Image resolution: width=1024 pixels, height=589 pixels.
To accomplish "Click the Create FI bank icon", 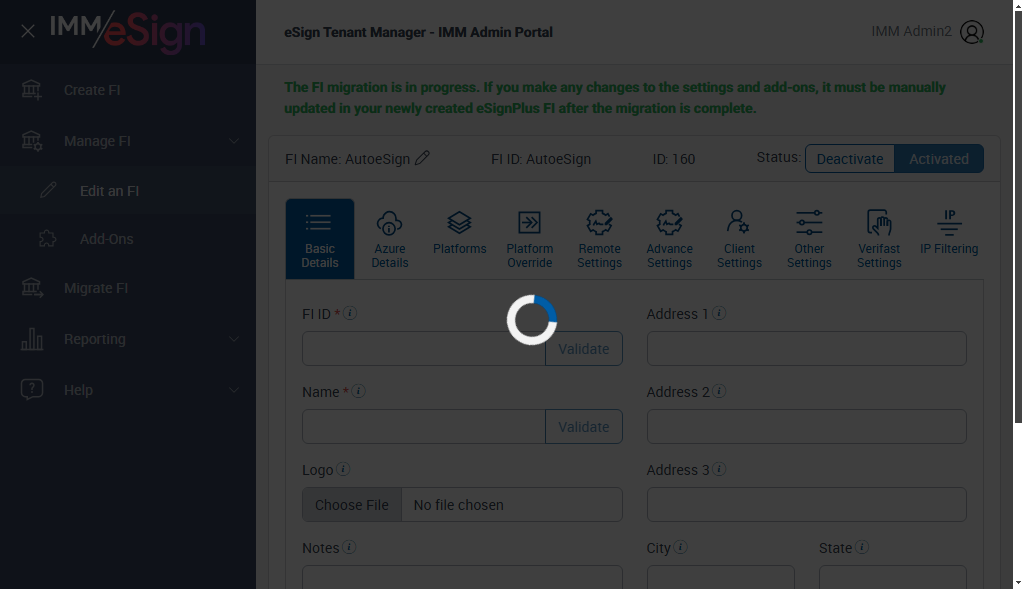I will (31, 89).
